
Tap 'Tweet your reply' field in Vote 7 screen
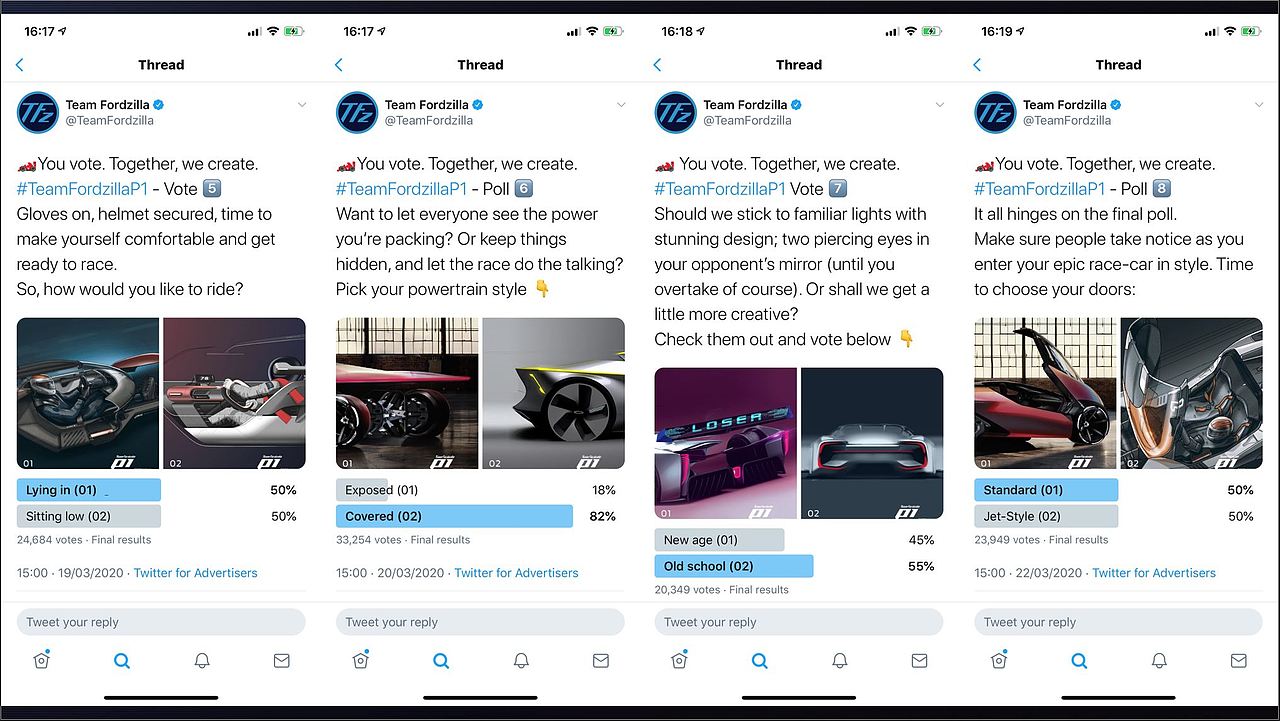(x=799, y=622)
